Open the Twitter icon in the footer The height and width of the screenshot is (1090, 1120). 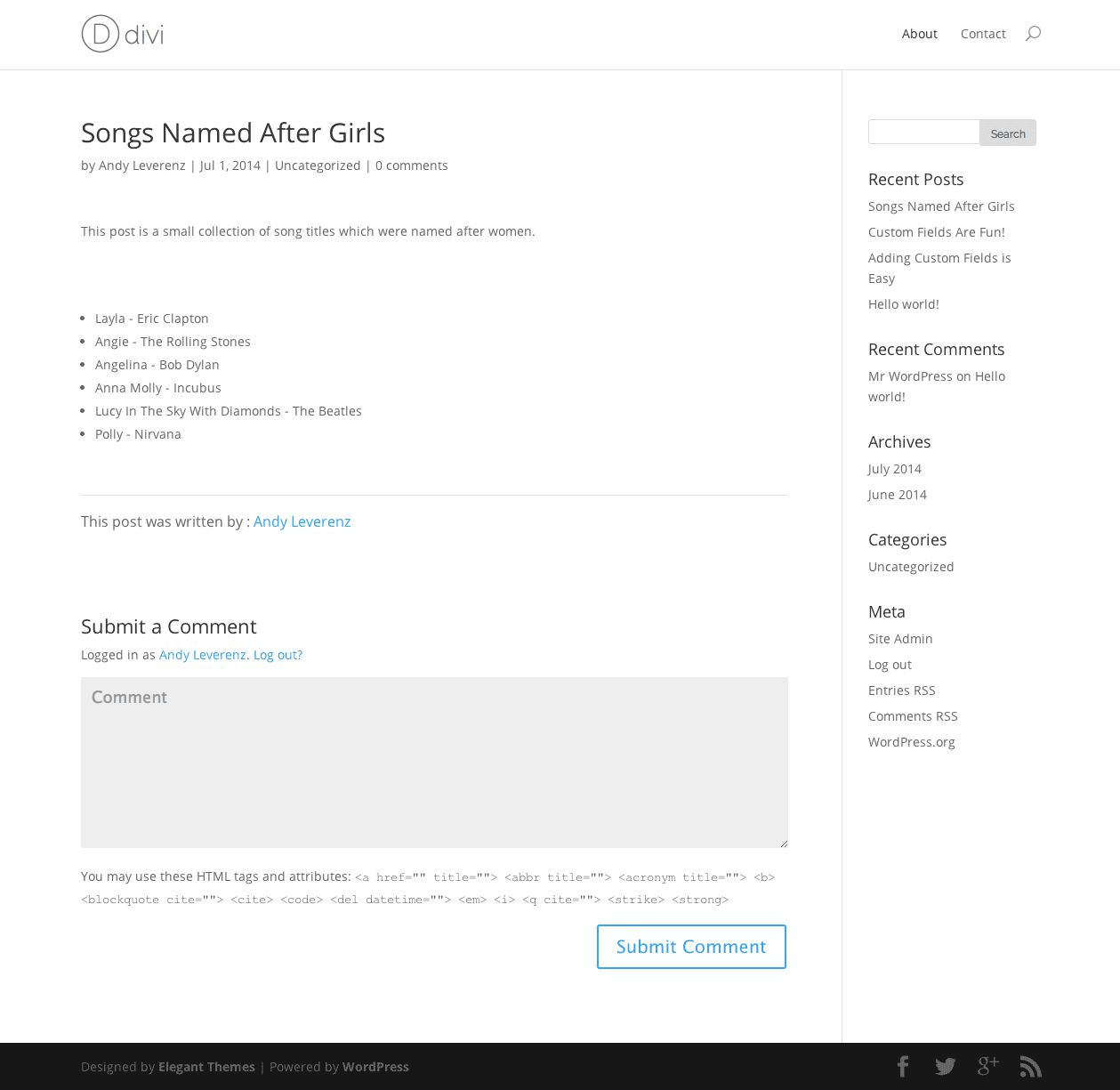click(946, 1066)
